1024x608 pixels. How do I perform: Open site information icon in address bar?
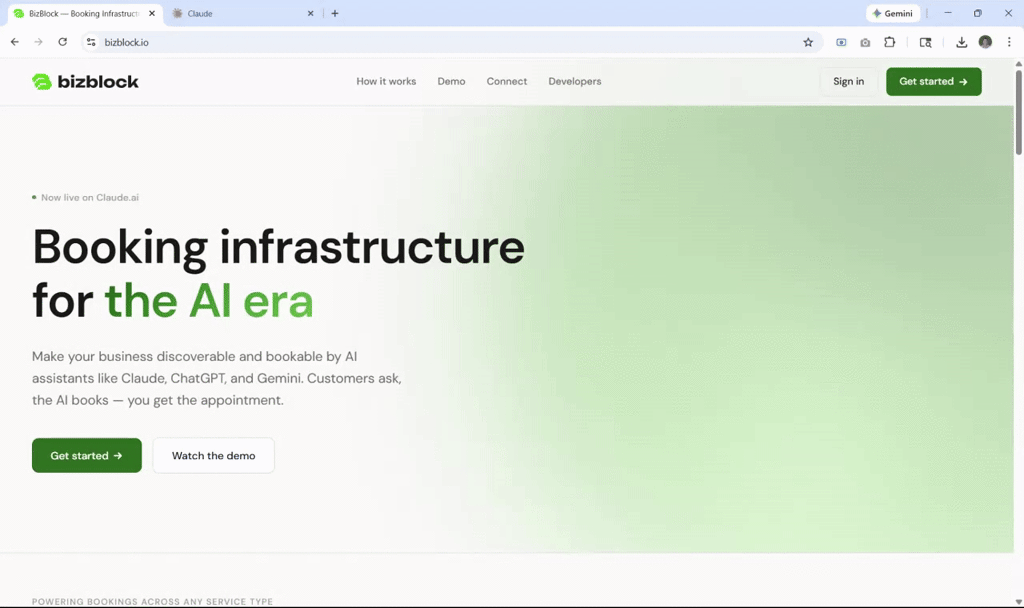[x=91, y=42]
